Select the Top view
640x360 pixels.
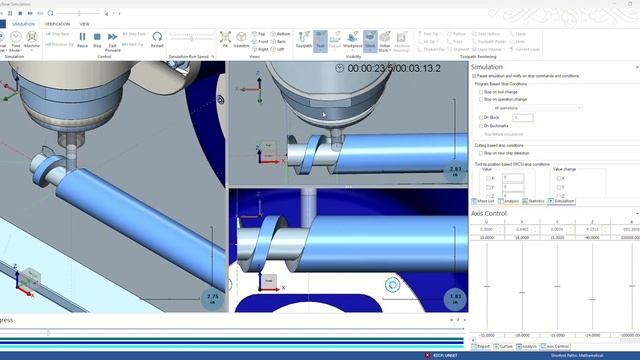[x=259, y=34]
